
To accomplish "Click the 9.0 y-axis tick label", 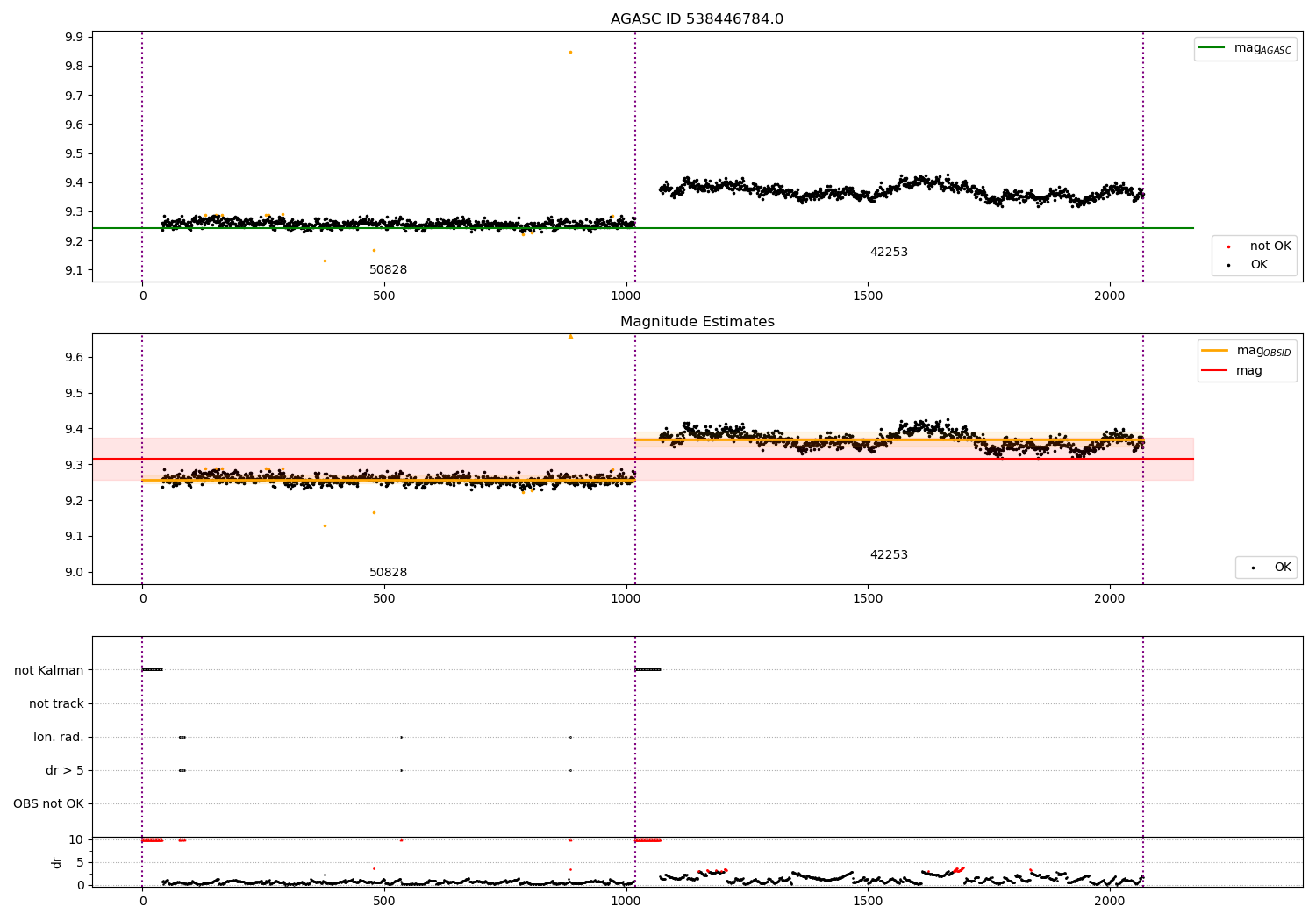I will [x=74, y=572].
